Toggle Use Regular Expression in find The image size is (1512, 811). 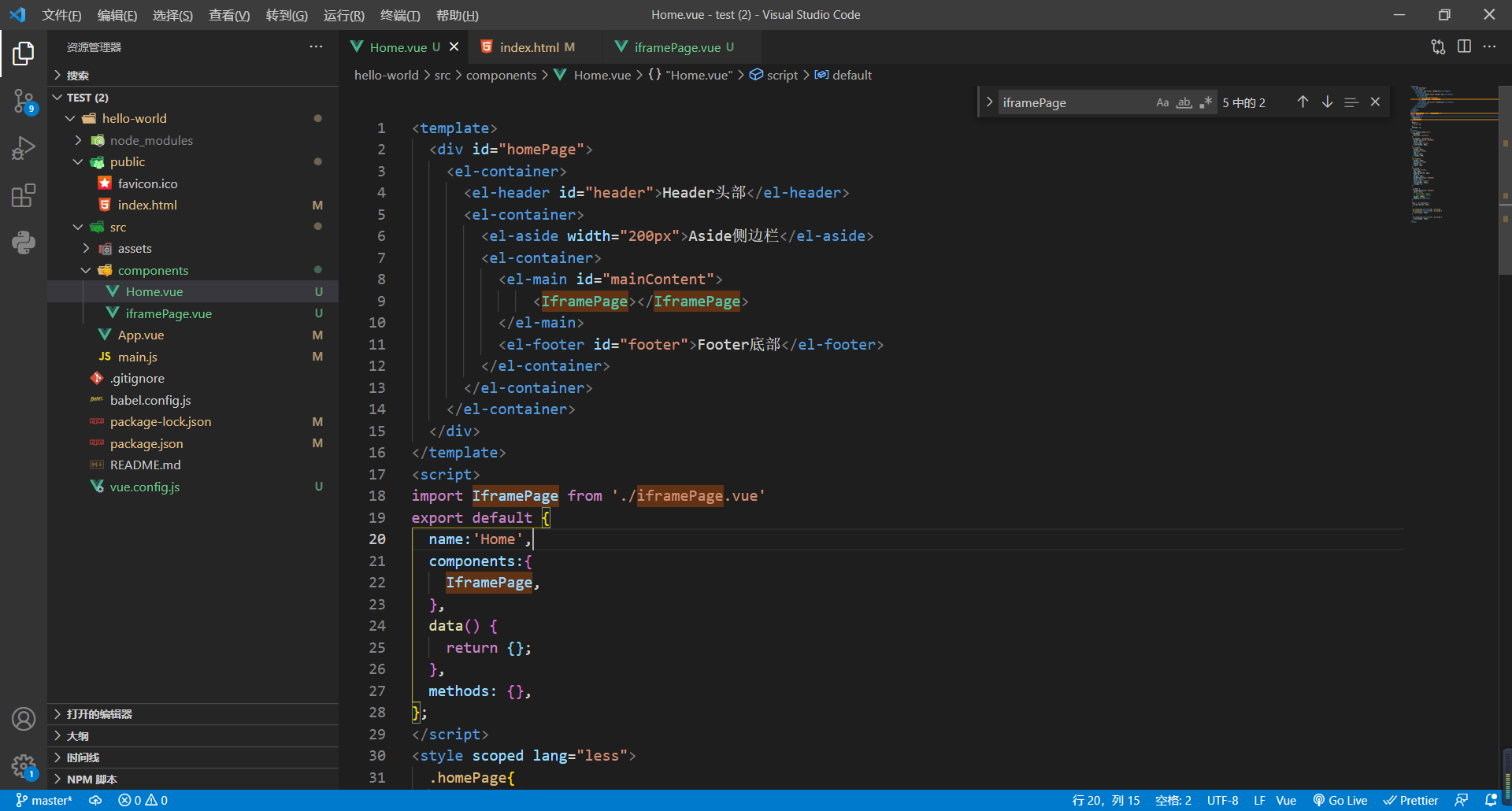point(1206,102)
